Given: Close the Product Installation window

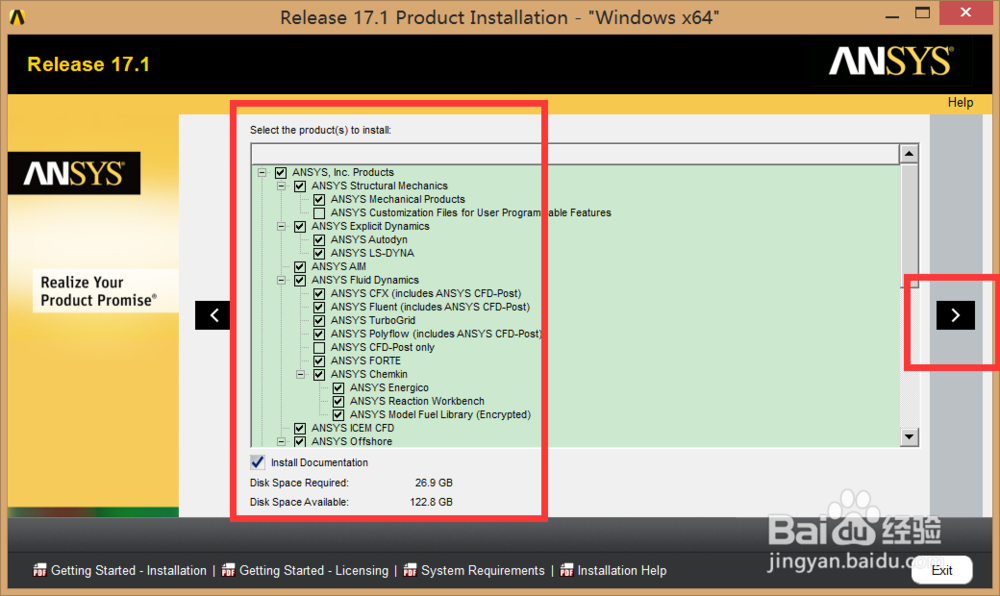Looking at the screenshot, I should pyautogui.click(x=966, y=12).
